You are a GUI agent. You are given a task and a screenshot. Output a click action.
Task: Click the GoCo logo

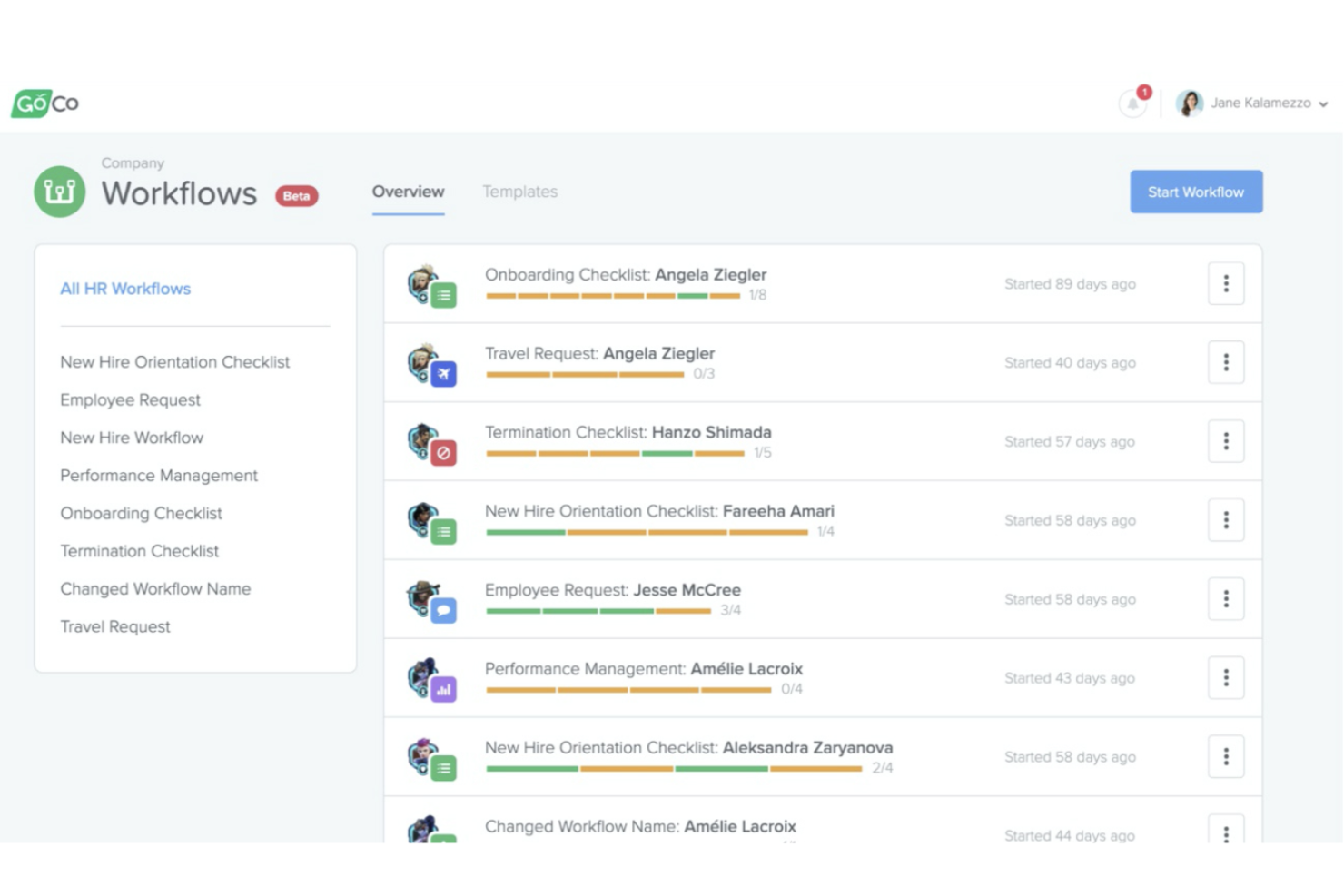coord(45,103)
